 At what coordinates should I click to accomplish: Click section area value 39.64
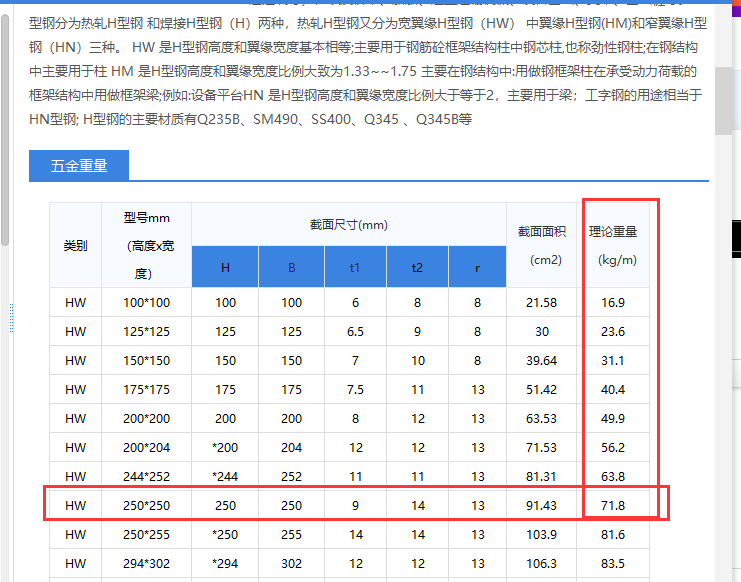[542, 360]
